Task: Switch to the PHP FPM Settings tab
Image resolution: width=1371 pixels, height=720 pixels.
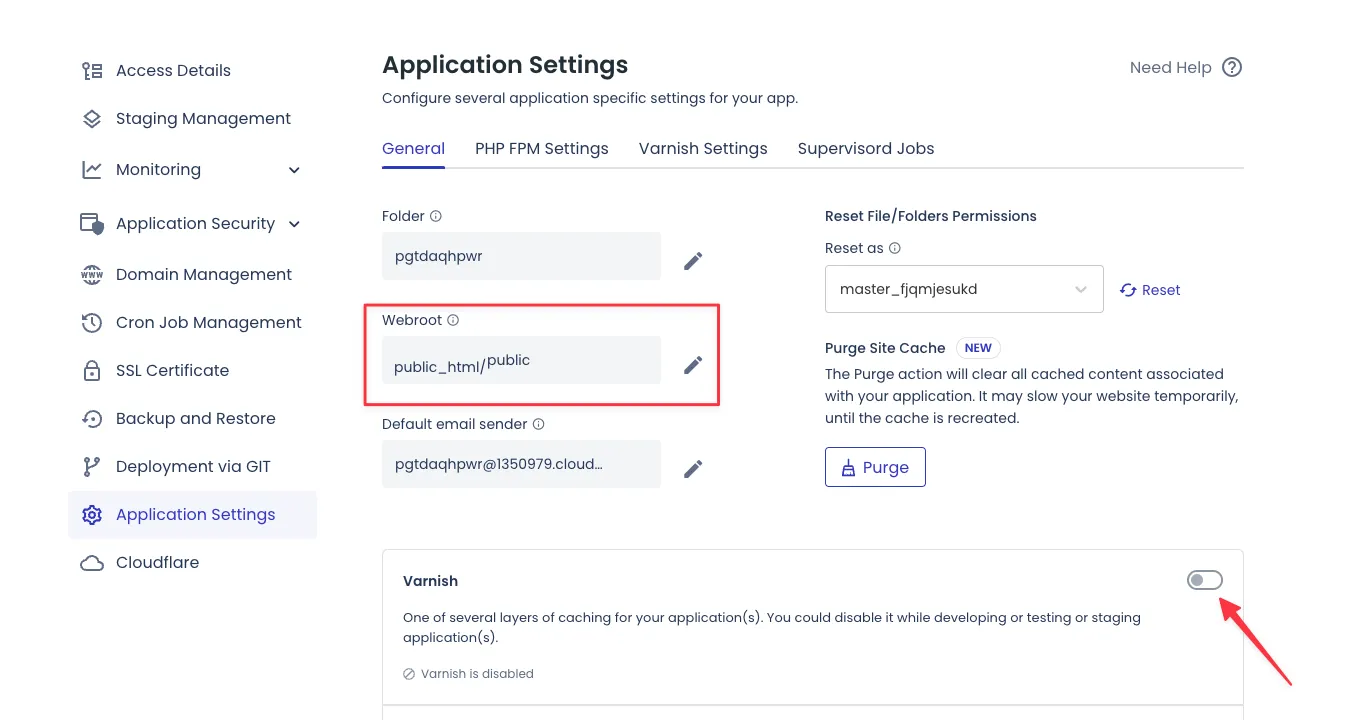Action: pos(542,149)
